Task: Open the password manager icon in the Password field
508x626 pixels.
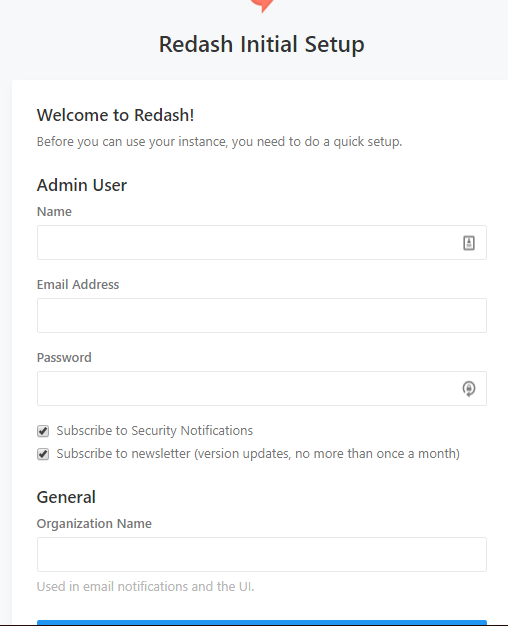Action: [469, 388]
